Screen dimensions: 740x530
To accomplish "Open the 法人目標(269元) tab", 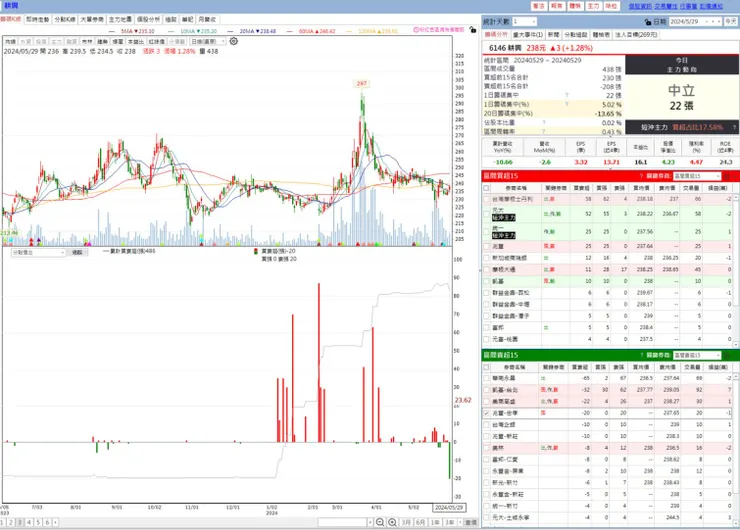I will point(636,34).
